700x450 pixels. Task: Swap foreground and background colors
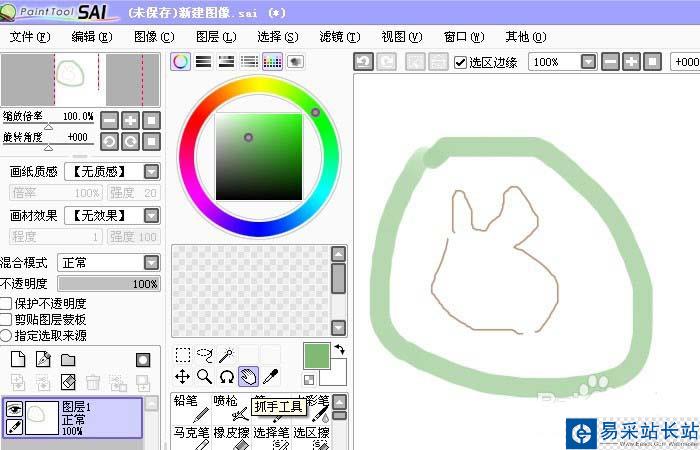[340, 349]
